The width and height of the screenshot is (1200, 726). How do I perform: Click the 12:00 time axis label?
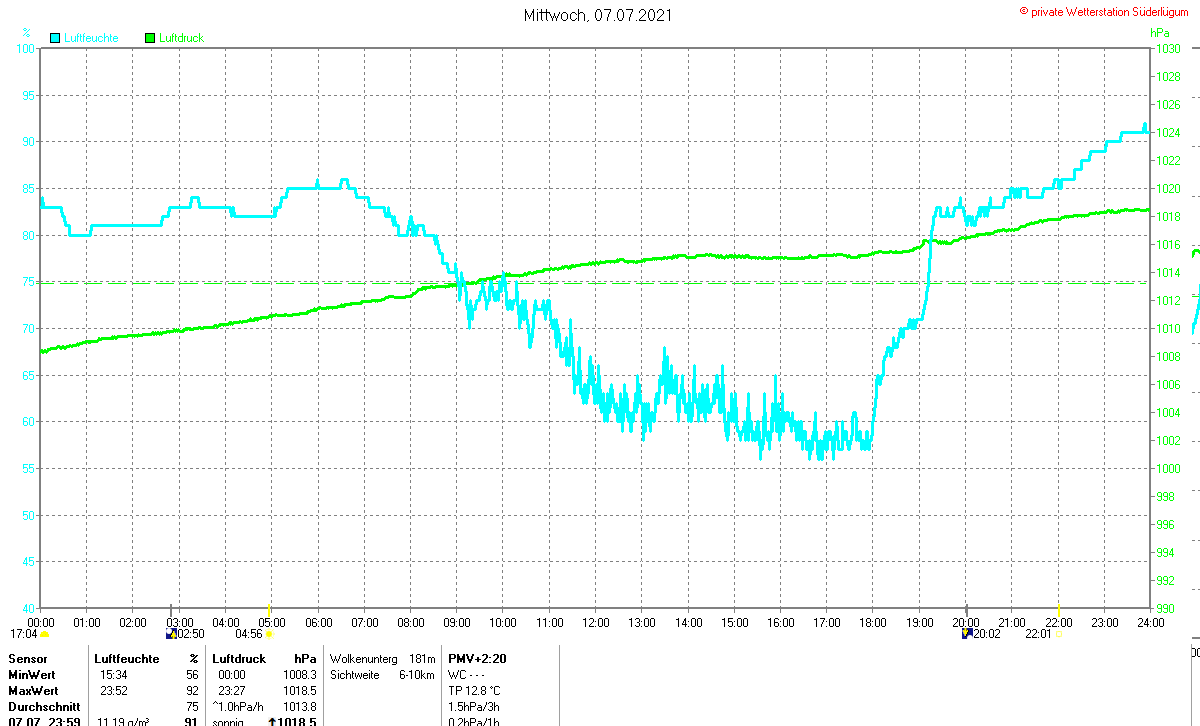(x=595, y=623)
